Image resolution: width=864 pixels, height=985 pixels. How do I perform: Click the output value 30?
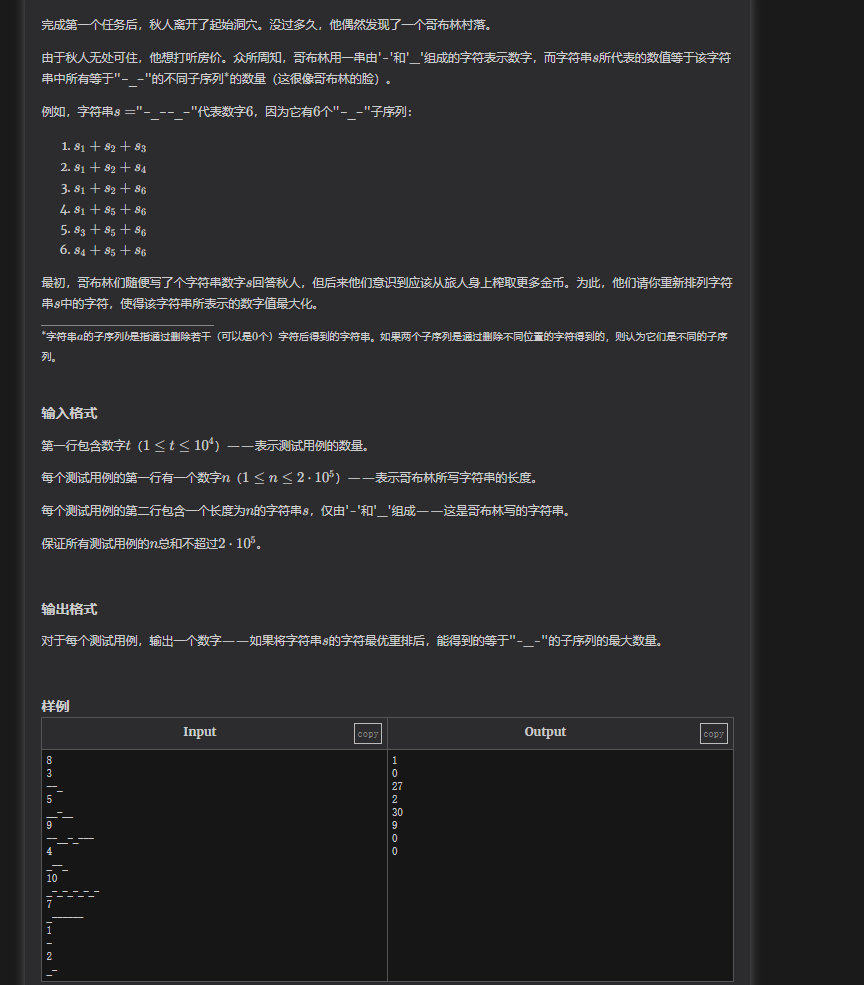click(x=397, y=812)
